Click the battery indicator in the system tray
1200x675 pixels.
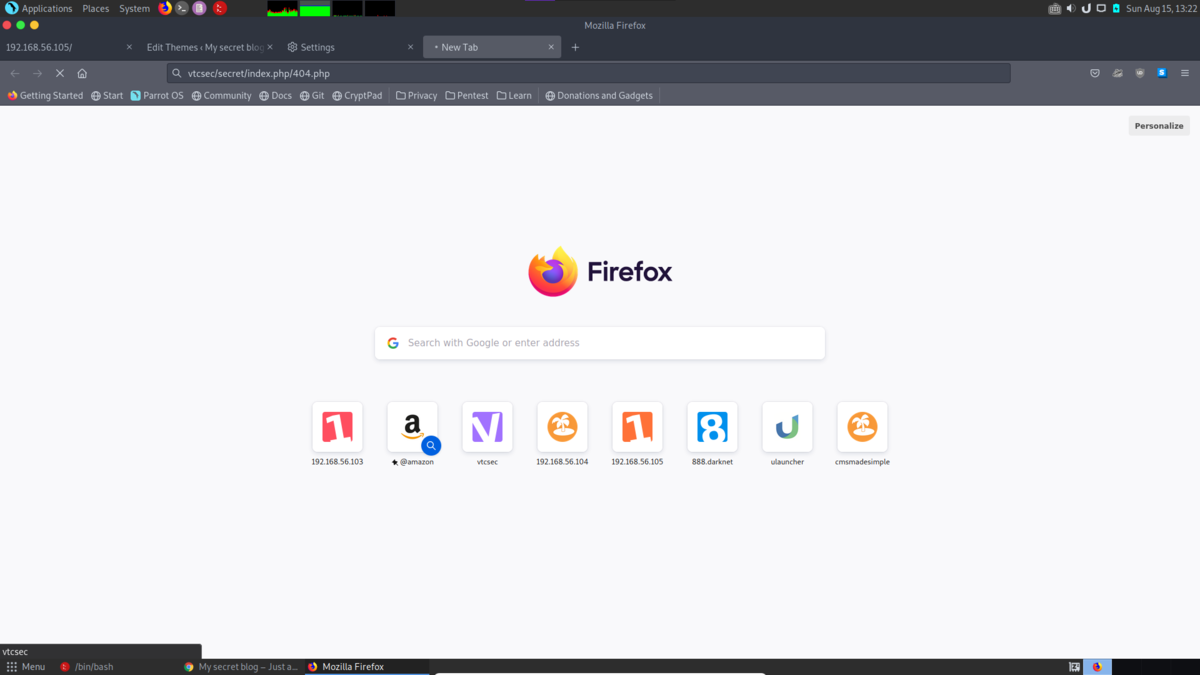[x=1116, y=8]
